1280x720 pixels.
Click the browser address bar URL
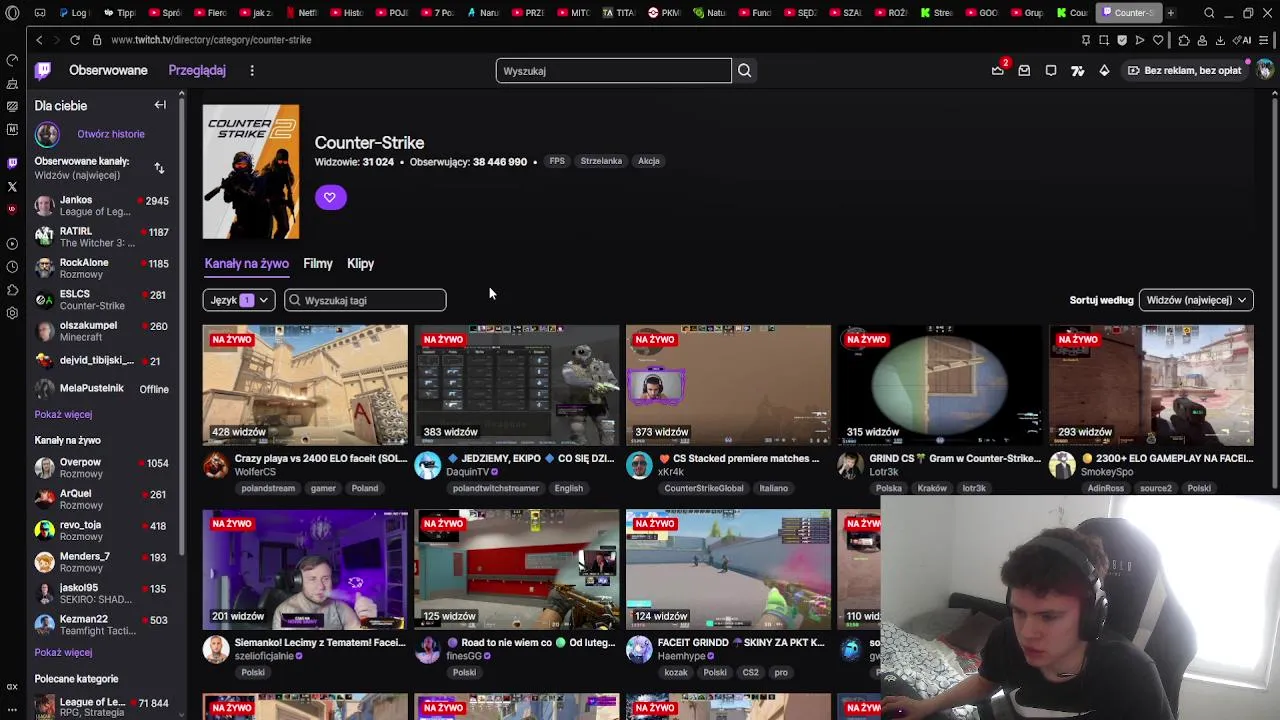coord(211,40)
